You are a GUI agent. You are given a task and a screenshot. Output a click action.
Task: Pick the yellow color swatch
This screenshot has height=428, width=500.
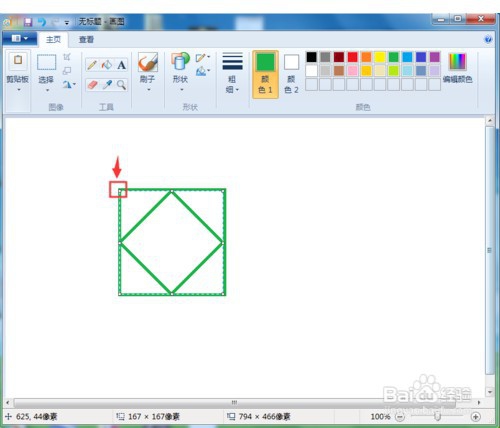point(380,57)
